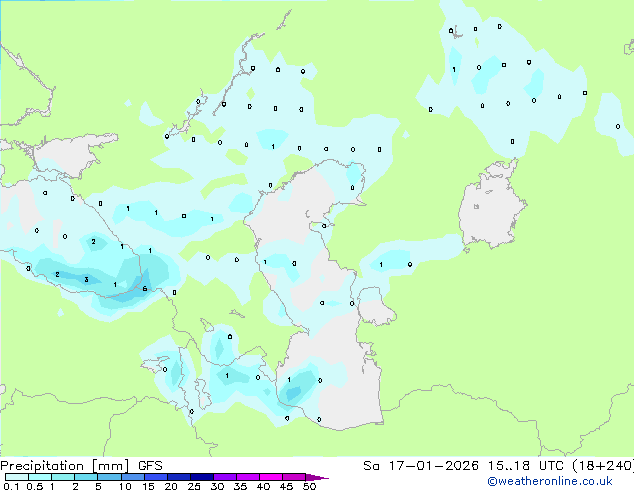Click the '50' legend scale label
Viewport: 634px width, 490px height.
pyautogui.click(x=309, y=486)
